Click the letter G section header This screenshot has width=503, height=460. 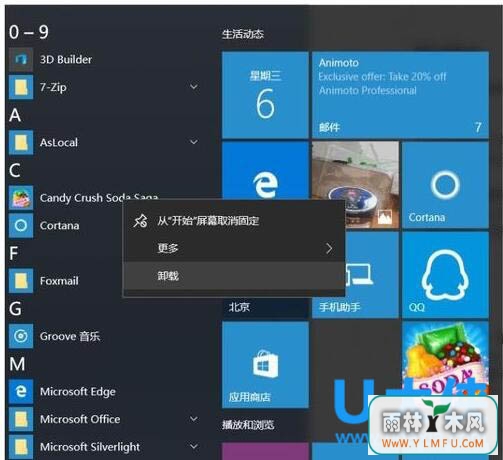15,309
